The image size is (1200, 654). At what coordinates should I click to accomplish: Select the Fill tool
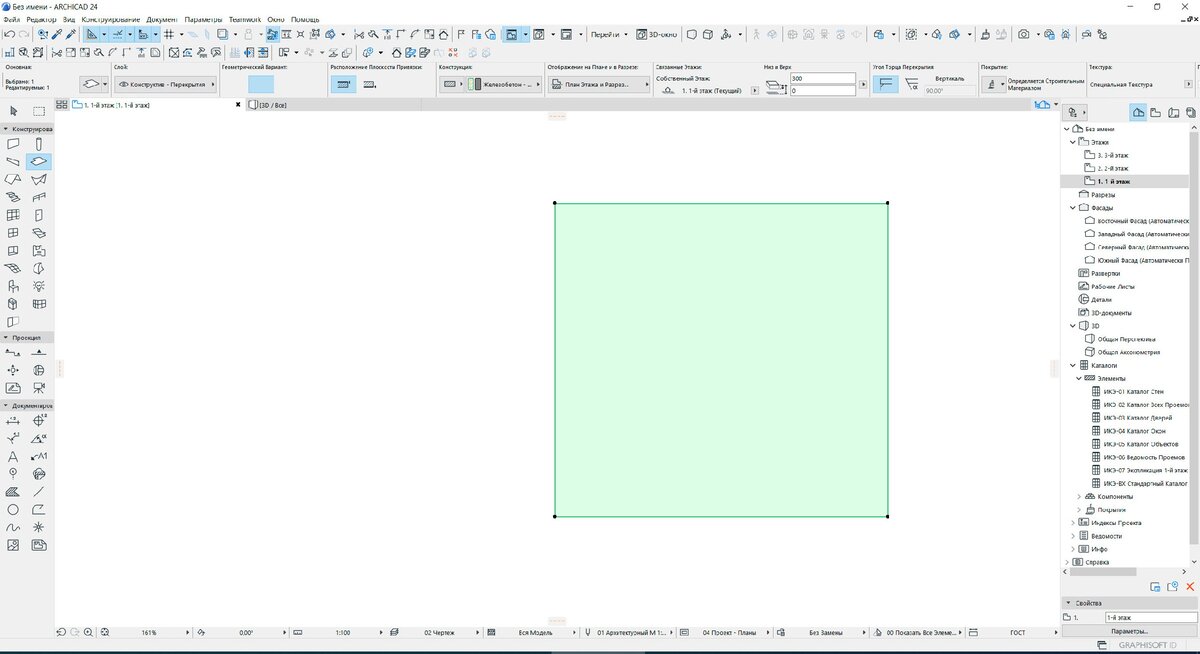13,491
